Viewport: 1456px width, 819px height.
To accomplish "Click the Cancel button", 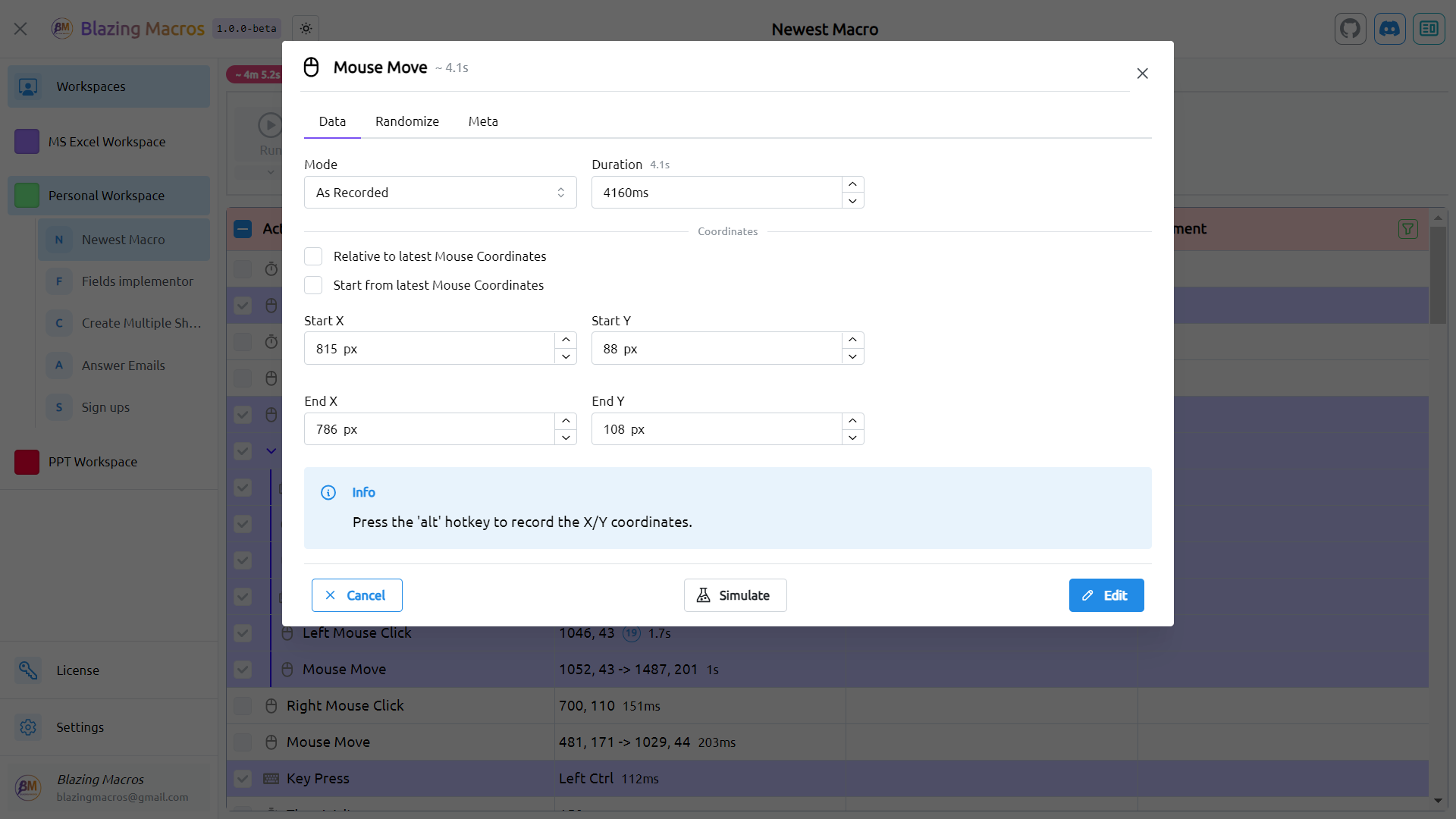I will pyautogui.click(x=356, y=595).
